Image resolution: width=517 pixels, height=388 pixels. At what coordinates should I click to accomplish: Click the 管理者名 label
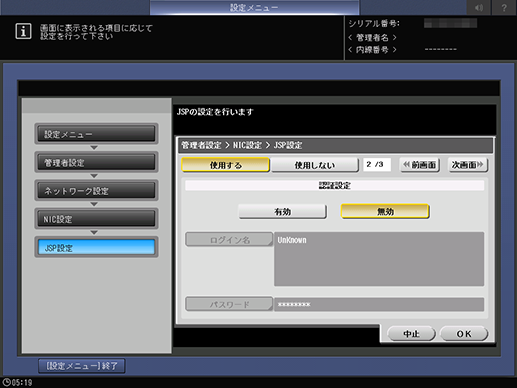pos(372,38)
